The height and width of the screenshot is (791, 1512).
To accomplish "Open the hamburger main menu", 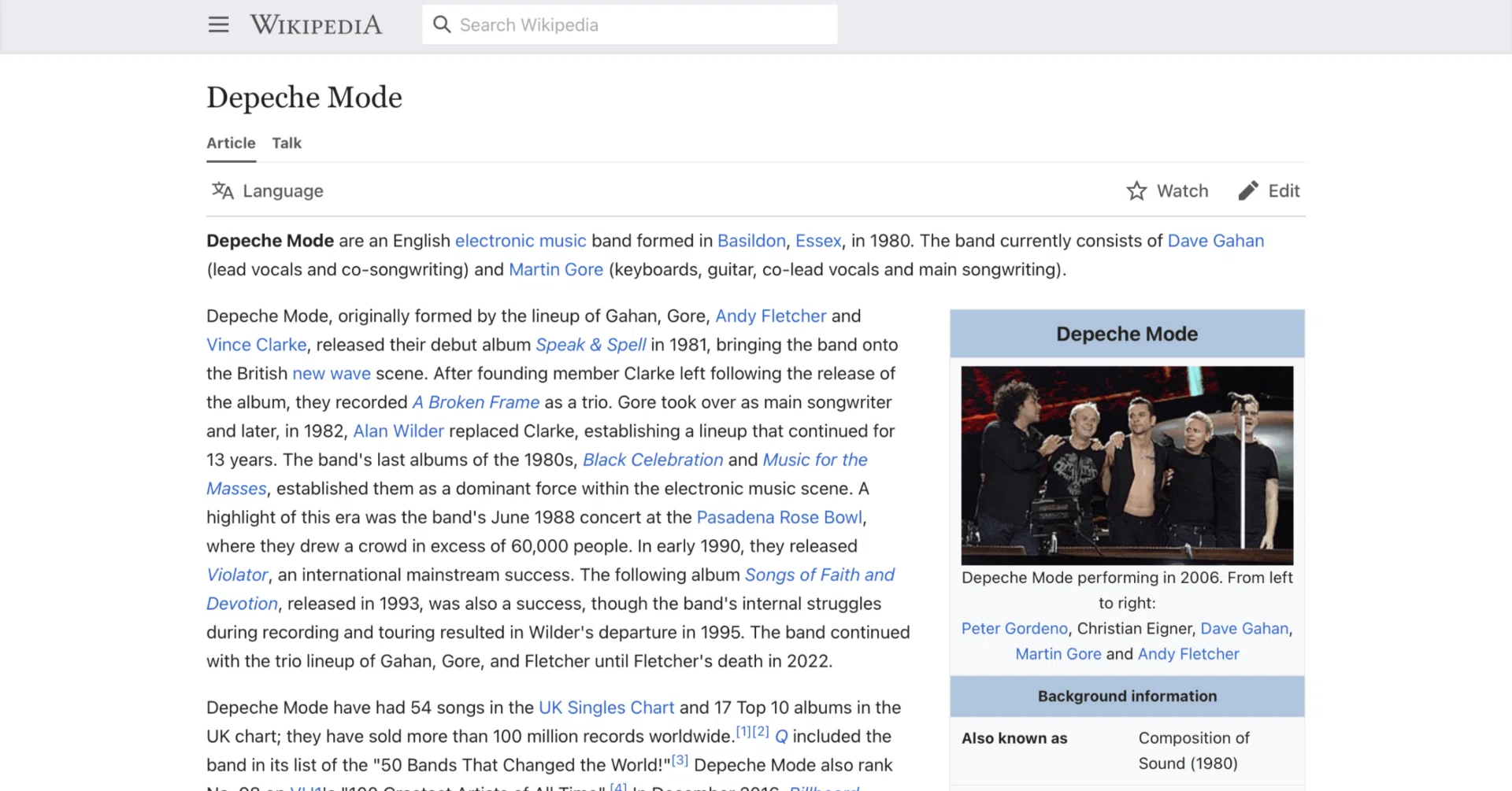I will 218,25.
